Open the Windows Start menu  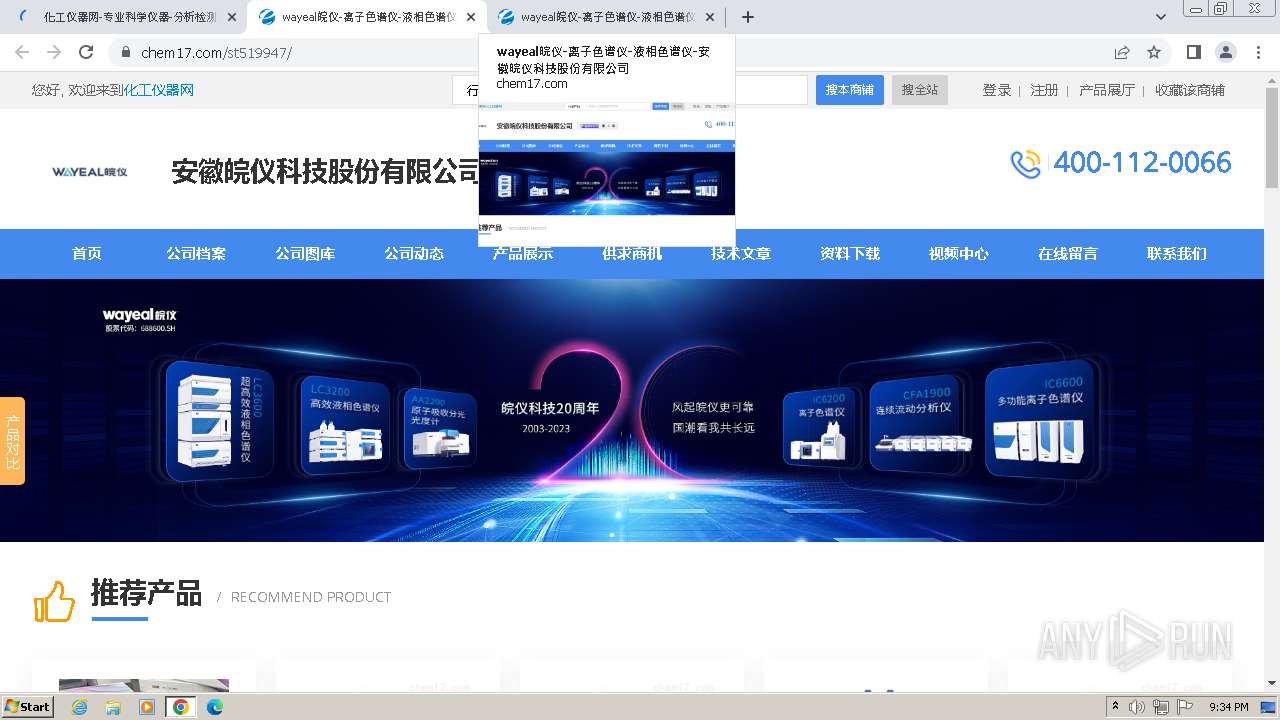27,706
